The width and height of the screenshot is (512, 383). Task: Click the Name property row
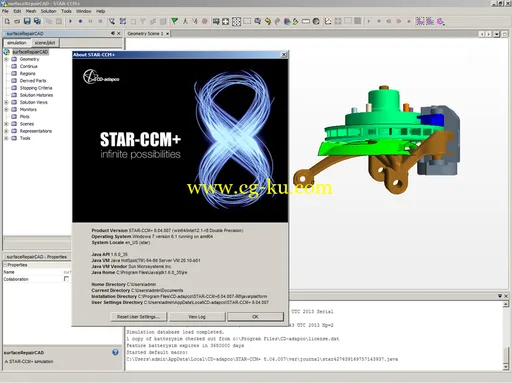point(37,272)
